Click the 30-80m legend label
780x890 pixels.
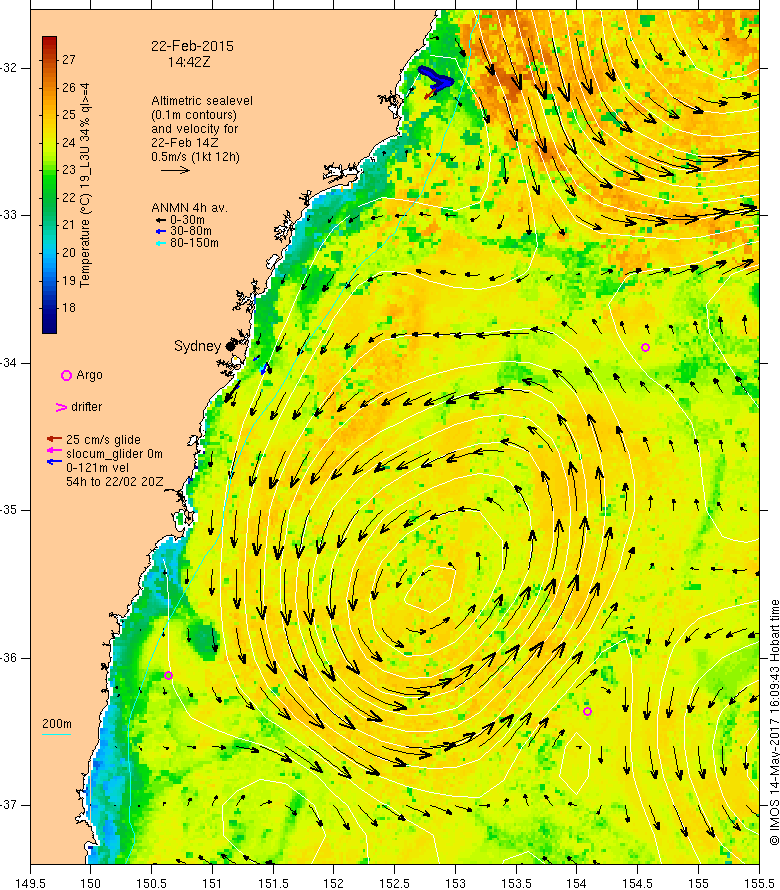click(191, 232)
